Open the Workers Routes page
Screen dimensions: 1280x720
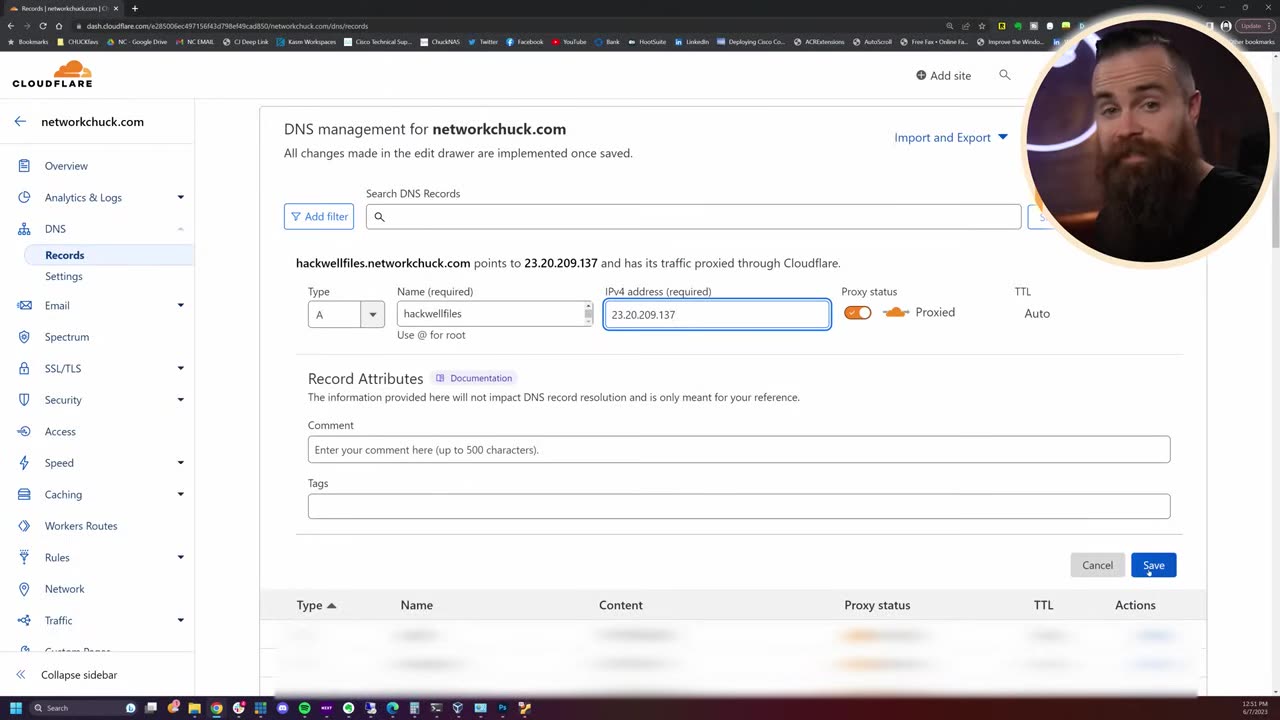81,526
